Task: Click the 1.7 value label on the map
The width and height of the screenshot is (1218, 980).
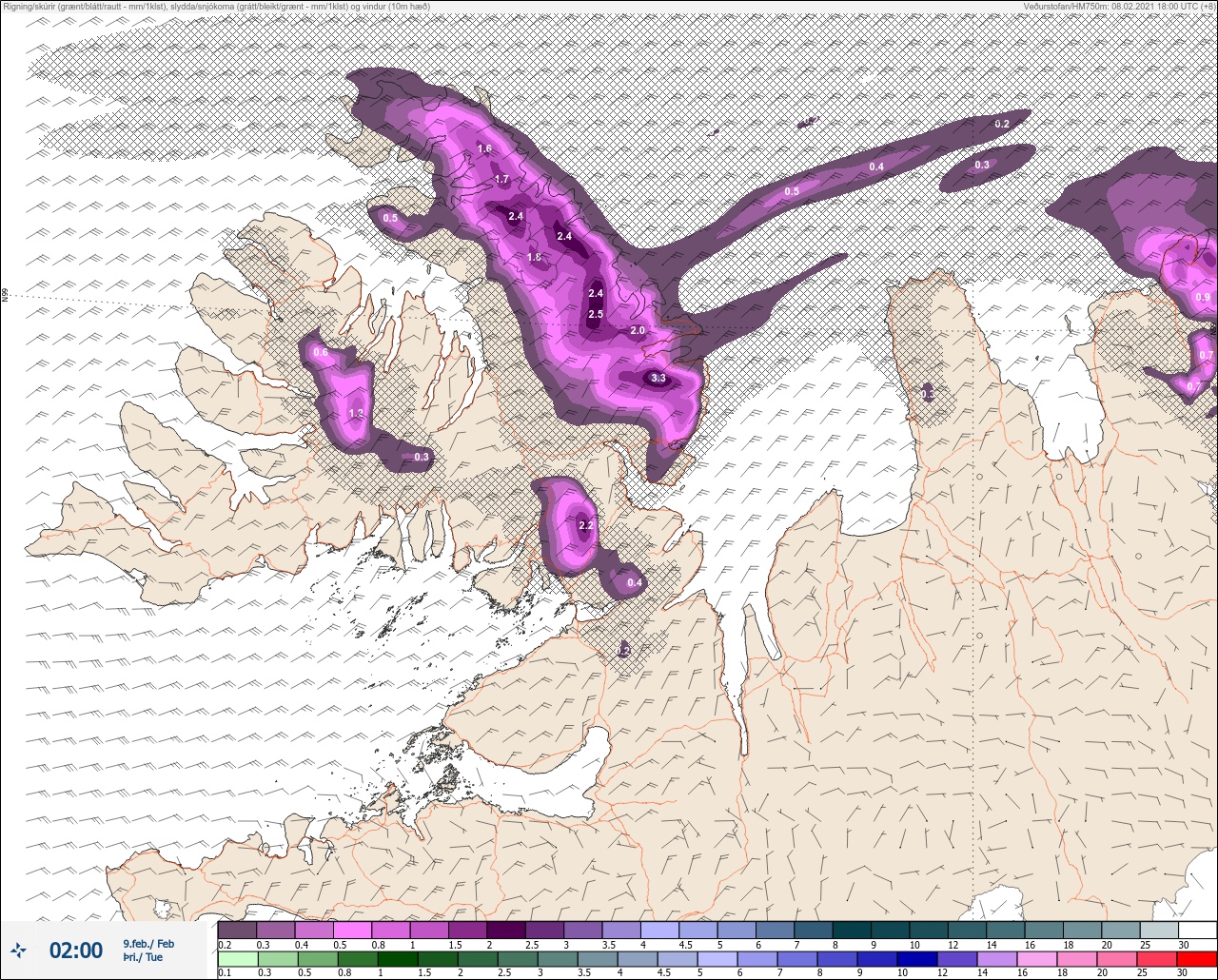Action: click(x=502, y=179)
